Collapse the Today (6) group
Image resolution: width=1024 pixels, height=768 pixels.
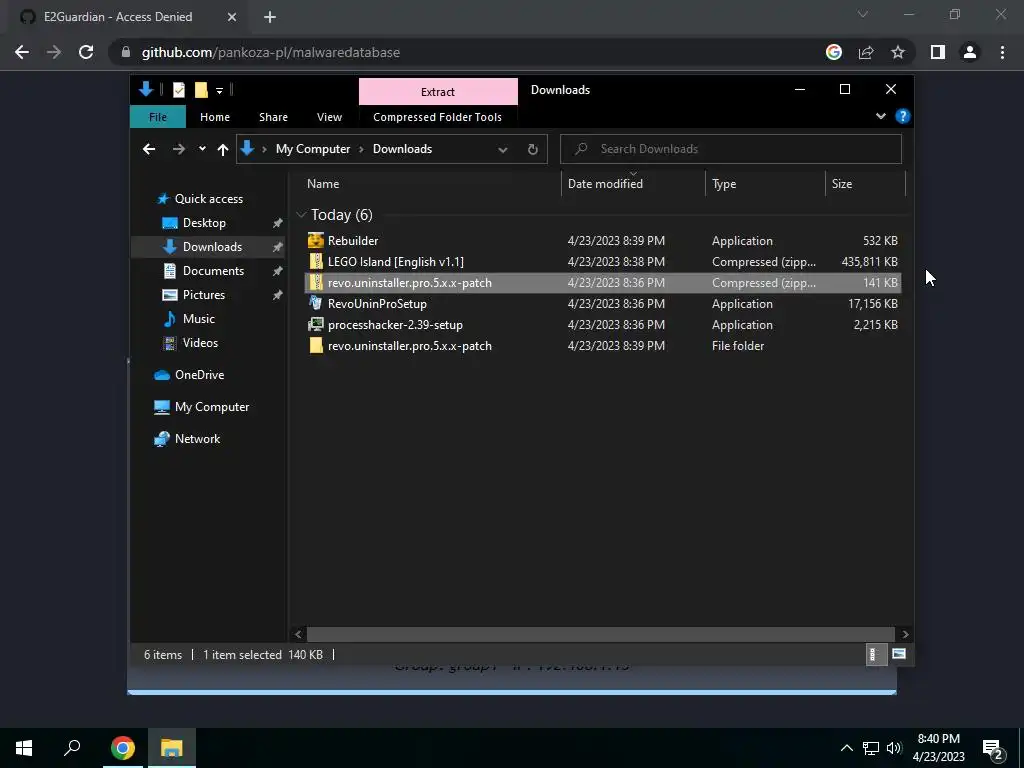point(301,215)
